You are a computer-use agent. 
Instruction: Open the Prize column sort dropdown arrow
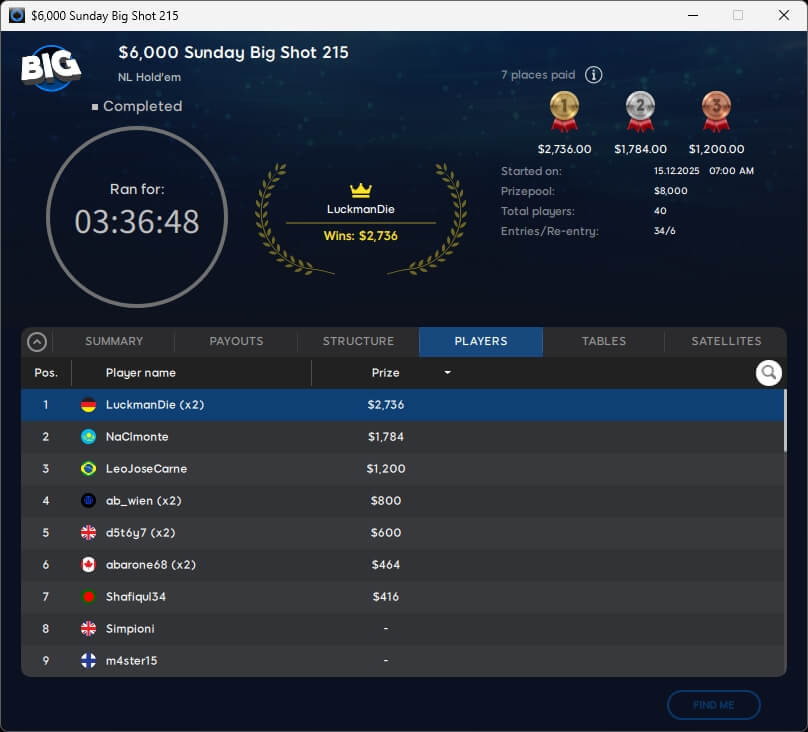(x=447, y=373)
